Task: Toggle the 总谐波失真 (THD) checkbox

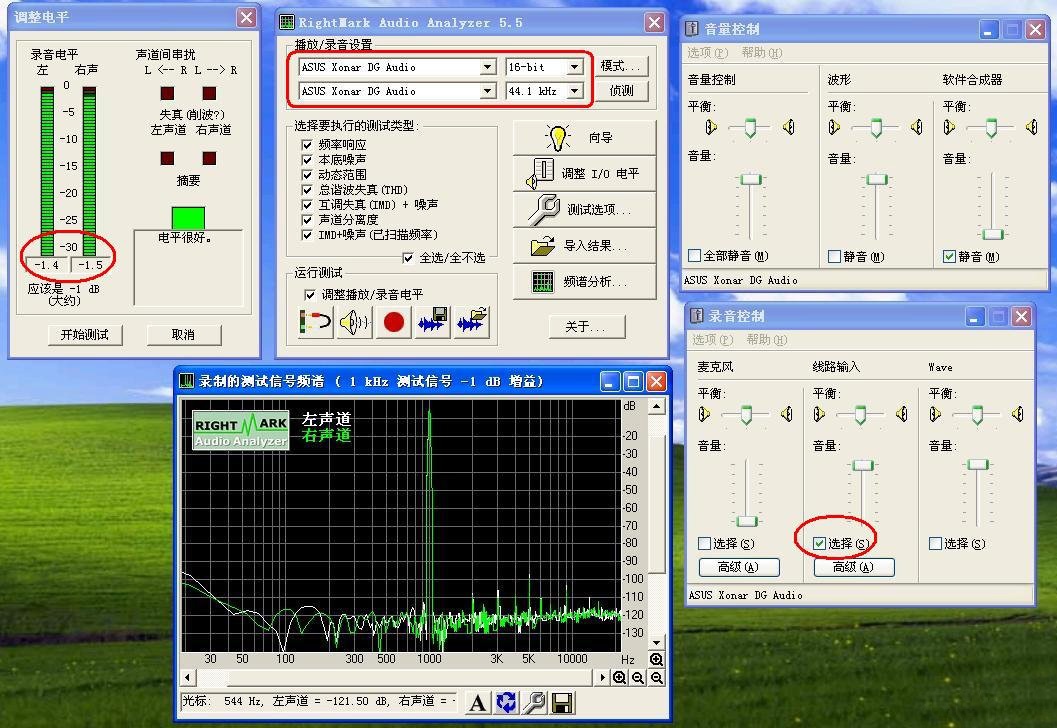Action: [307, 190]
